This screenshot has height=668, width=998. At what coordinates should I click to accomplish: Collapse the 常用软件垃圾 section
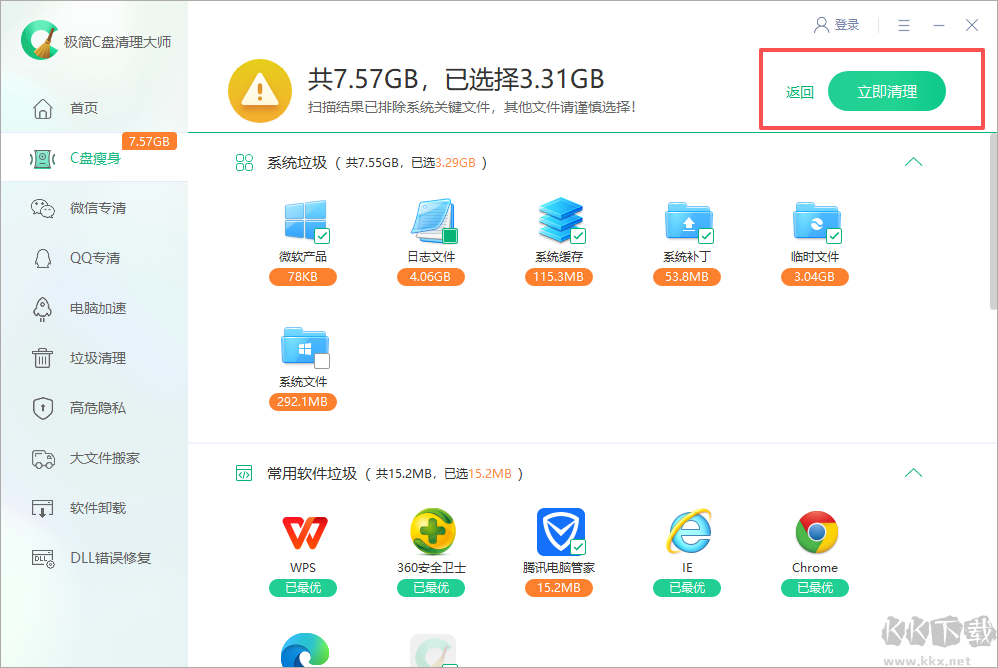coord(913,472)
